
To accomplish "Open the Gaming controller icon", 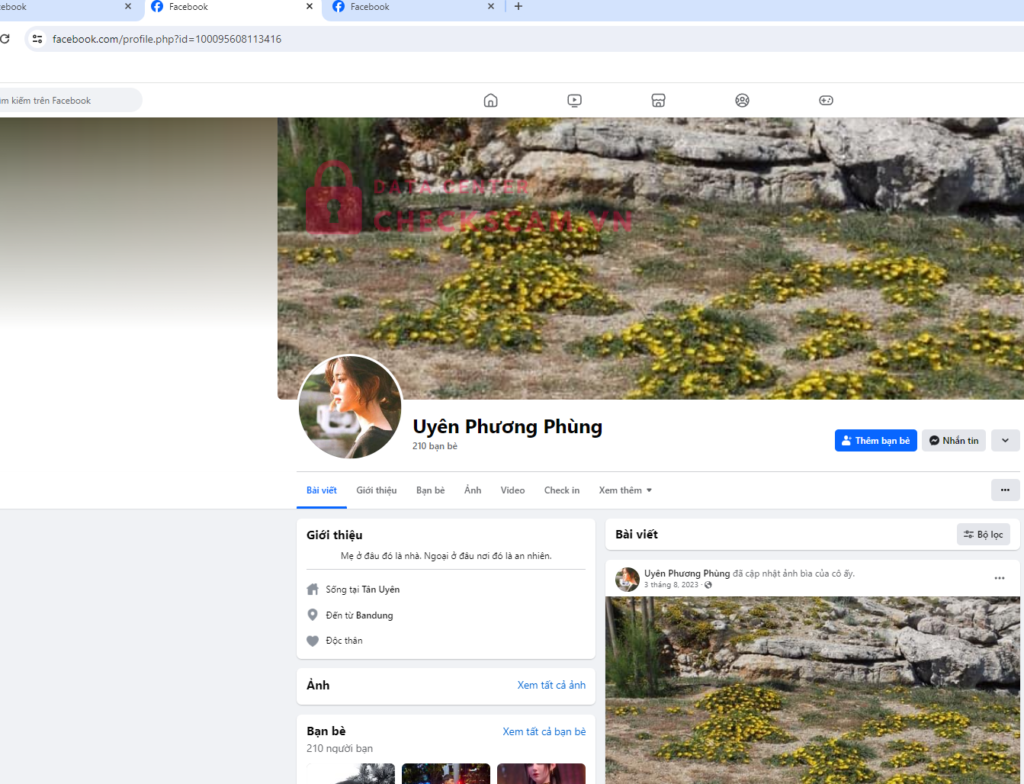I will [x=826, y=100].
